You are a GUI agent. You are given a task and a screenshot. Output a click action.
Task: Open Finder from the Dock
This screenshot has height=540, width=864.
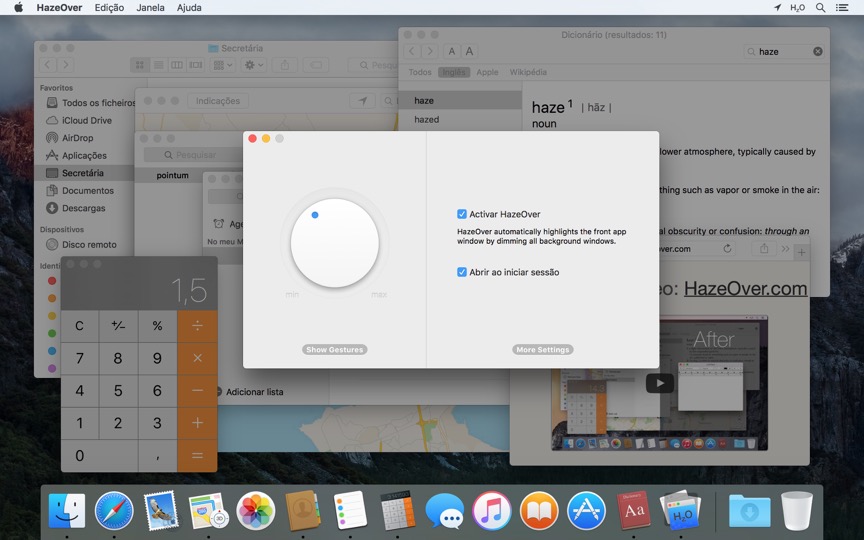(x=67, y=511)
